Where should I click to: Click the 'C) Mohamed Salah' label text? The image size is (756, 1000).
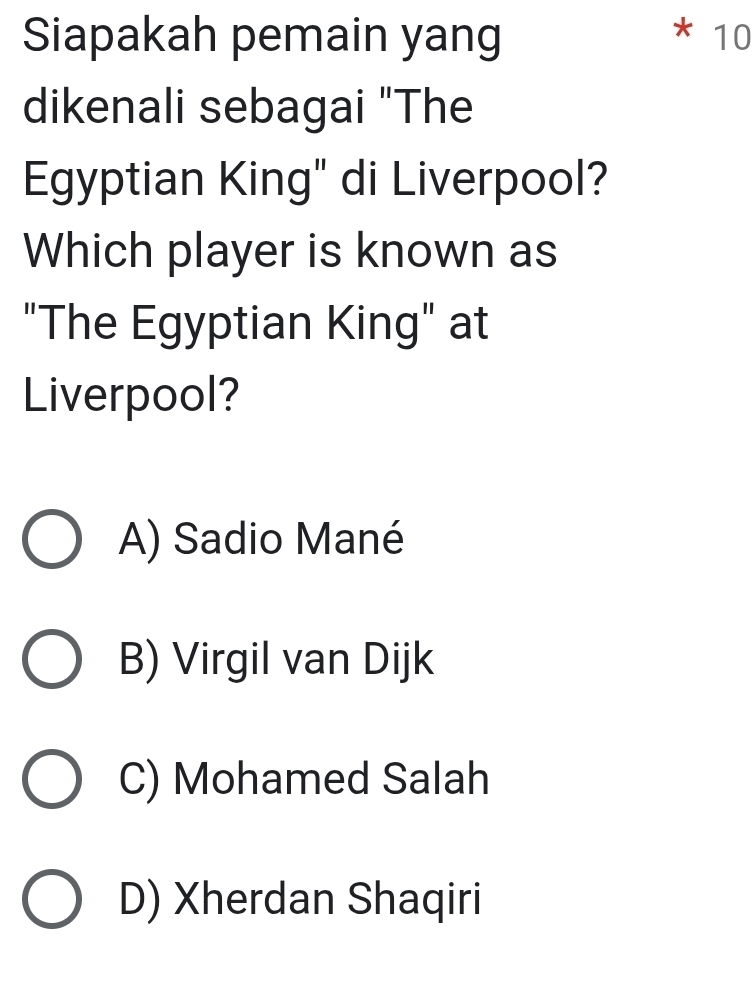(x=304, y=779)
